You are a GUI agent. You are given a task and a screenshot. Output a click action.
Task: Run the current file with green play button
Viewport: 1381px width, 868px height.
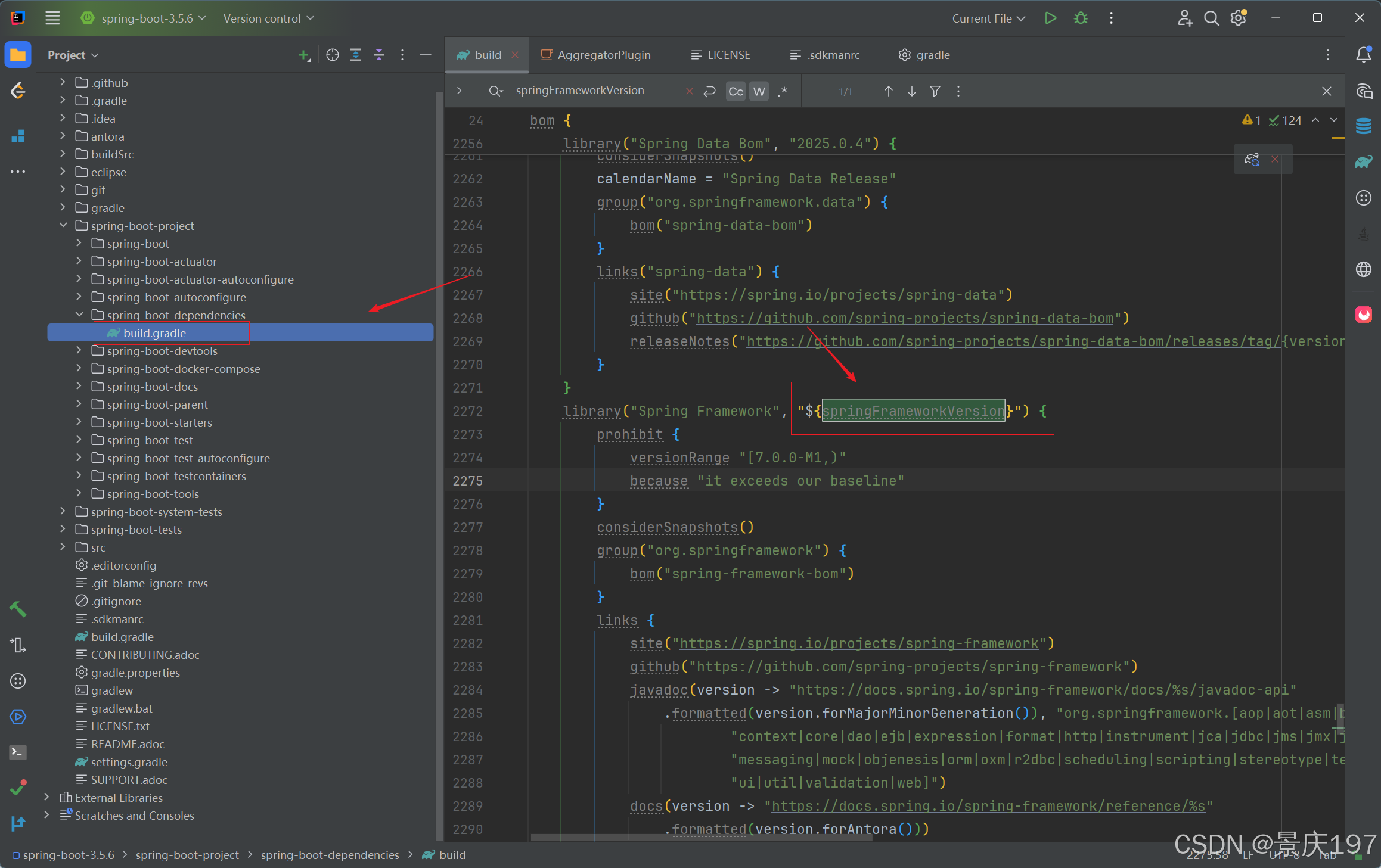click(1050, 18)
